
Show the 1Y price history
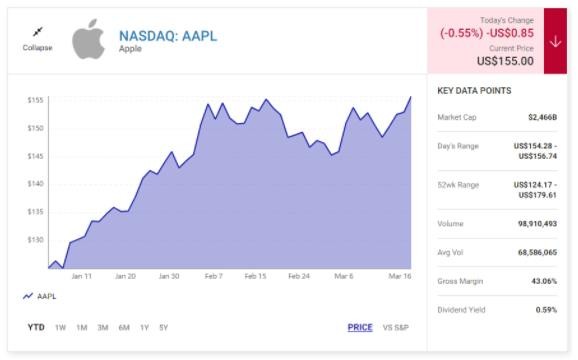[x=144, y=327]
